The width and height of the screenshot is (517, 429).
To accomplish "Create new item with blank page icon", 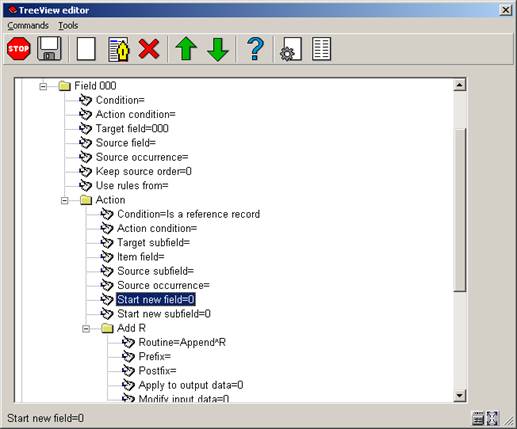I will tap(86, 49).
